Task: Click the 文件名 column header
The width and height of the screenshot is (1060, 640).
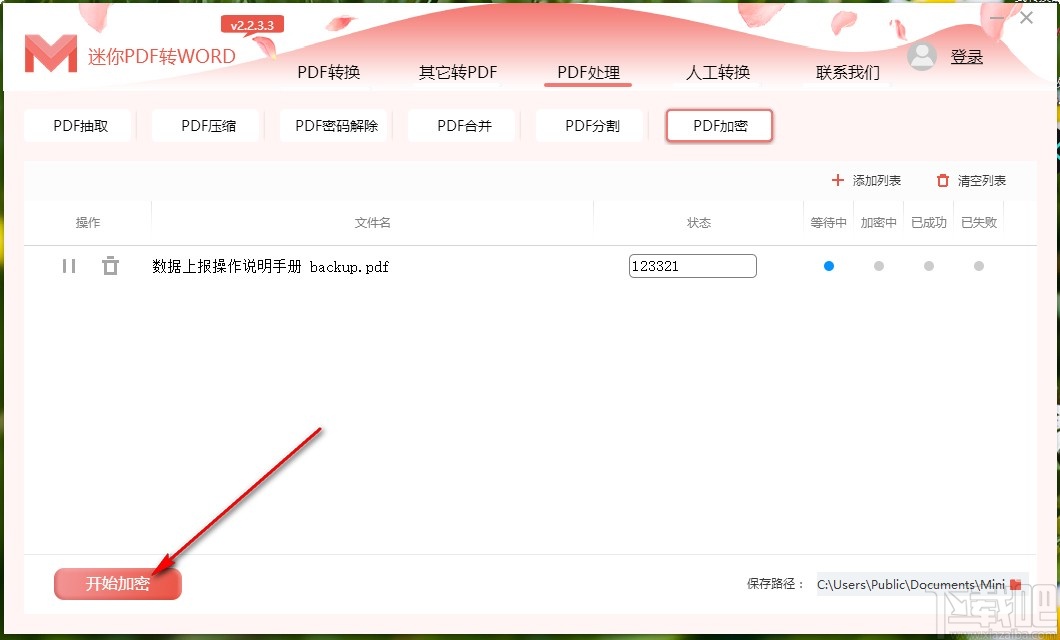Action: click(x=372, y=222)
